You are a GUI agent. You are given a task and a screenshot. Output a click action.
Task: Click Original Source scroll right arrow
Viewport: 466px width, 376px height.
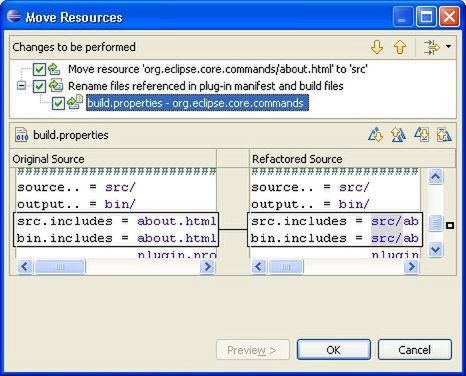208,267
